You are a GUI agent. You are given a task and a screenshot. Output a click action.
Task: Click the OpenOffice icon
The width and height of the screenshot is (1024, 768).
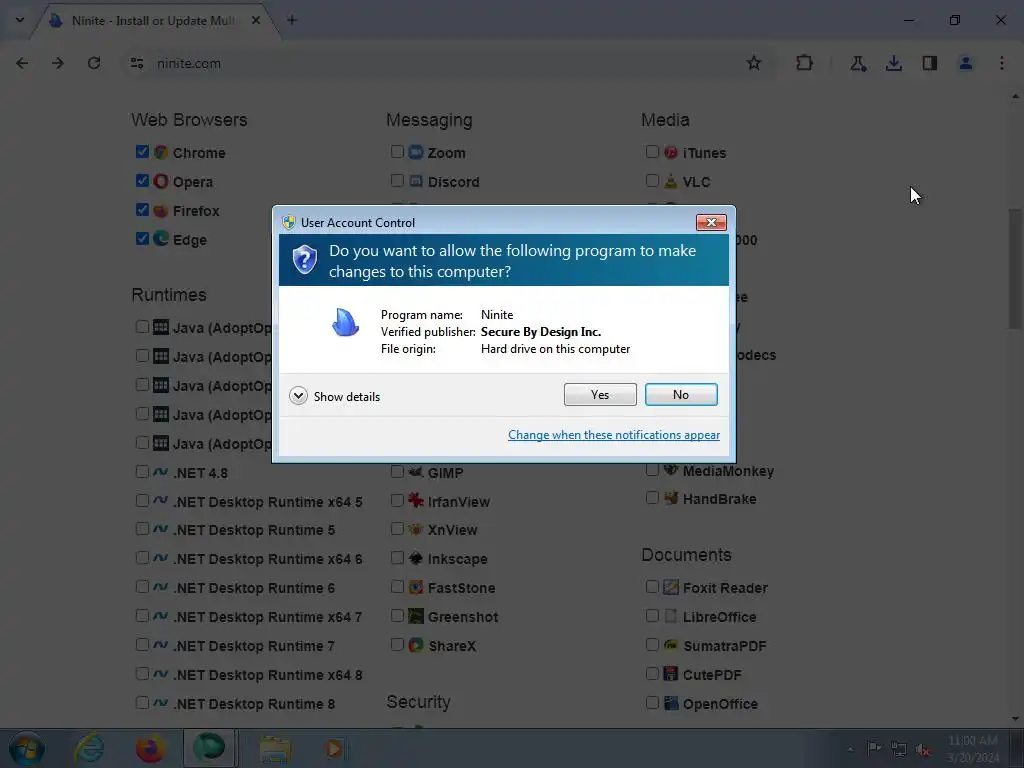tap(671, 703)
